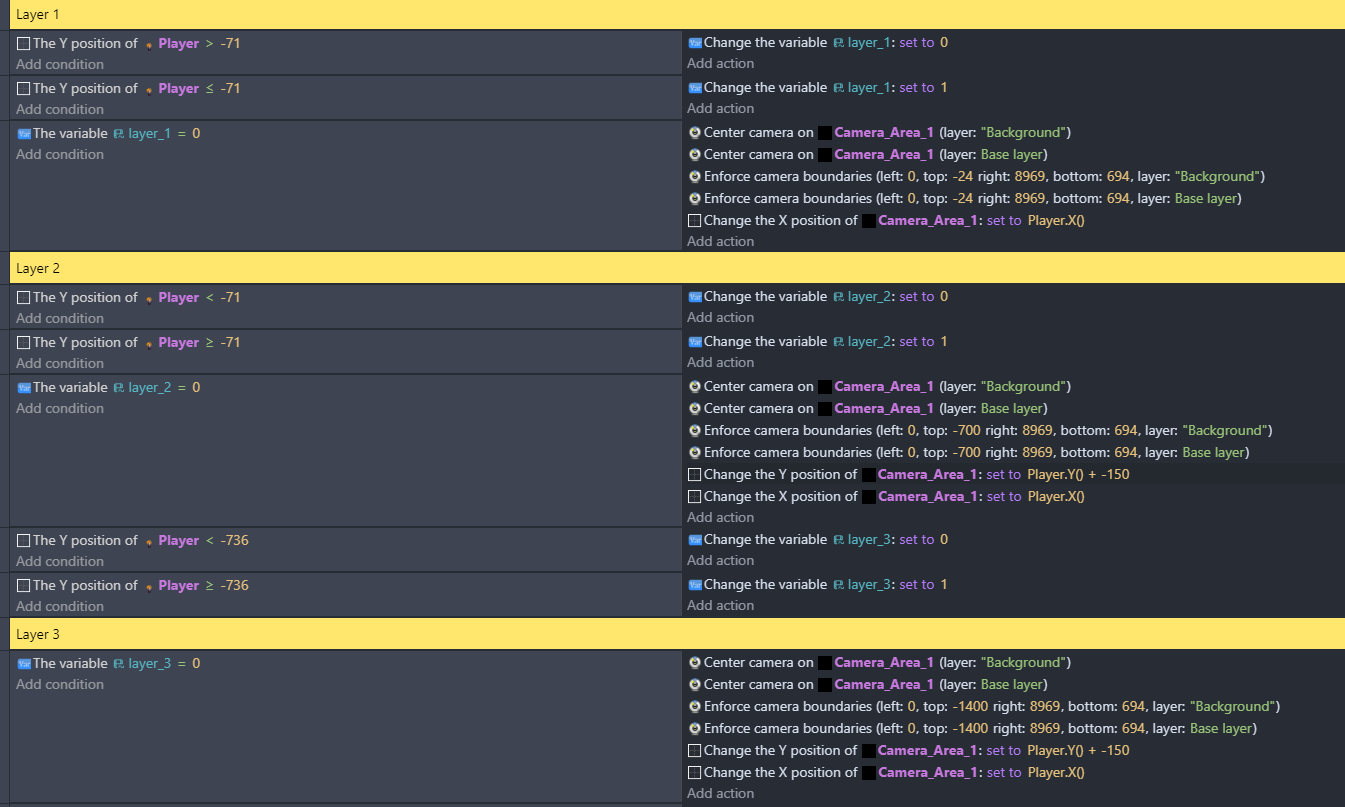
Task: Click camera icon on Enforce boundaries top -1400 action
Action: pos(694,706)
